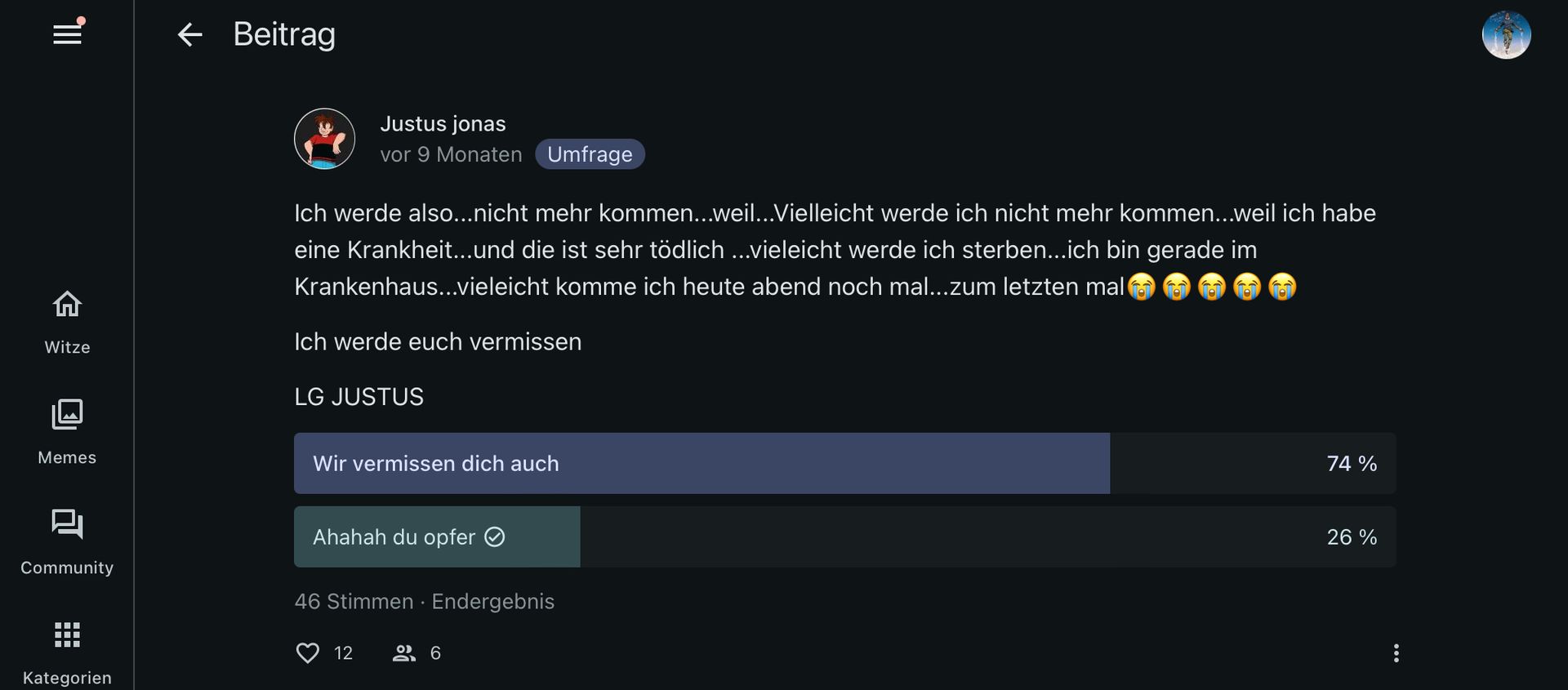The height and width of the screenshot is (690, 1568).
Task: Click the 26 % poll result
Action: (x=1352, y=537)
